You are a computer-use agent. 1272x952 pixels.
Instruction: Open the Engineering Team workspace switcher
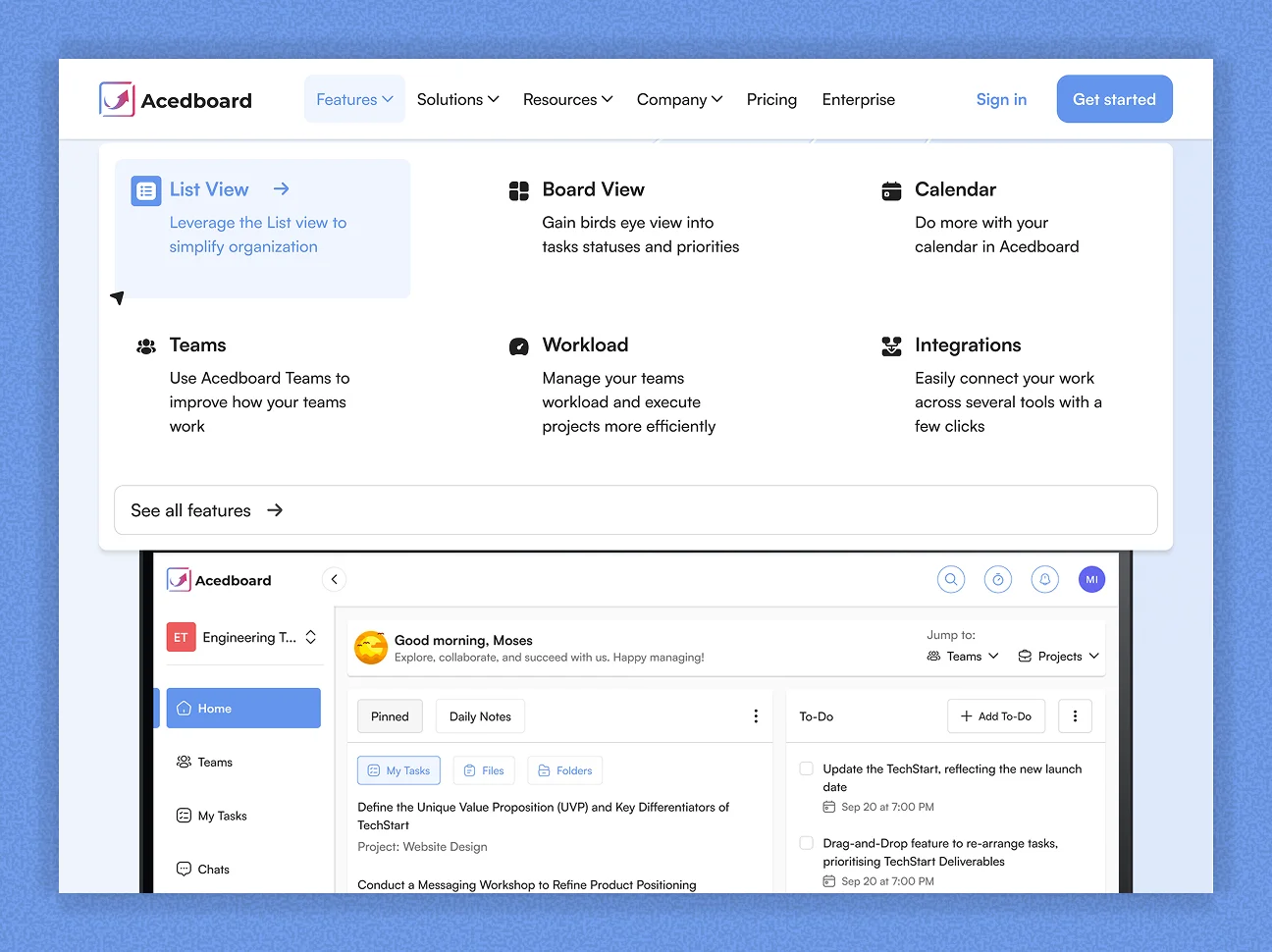tap(243, 638)
